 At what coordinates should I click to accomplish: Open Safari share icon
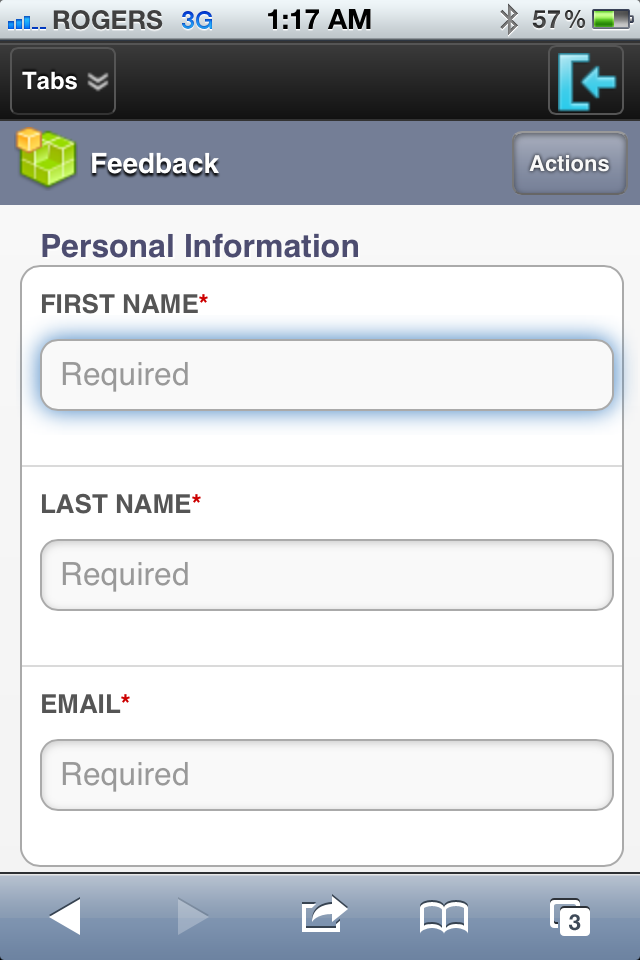324,914
